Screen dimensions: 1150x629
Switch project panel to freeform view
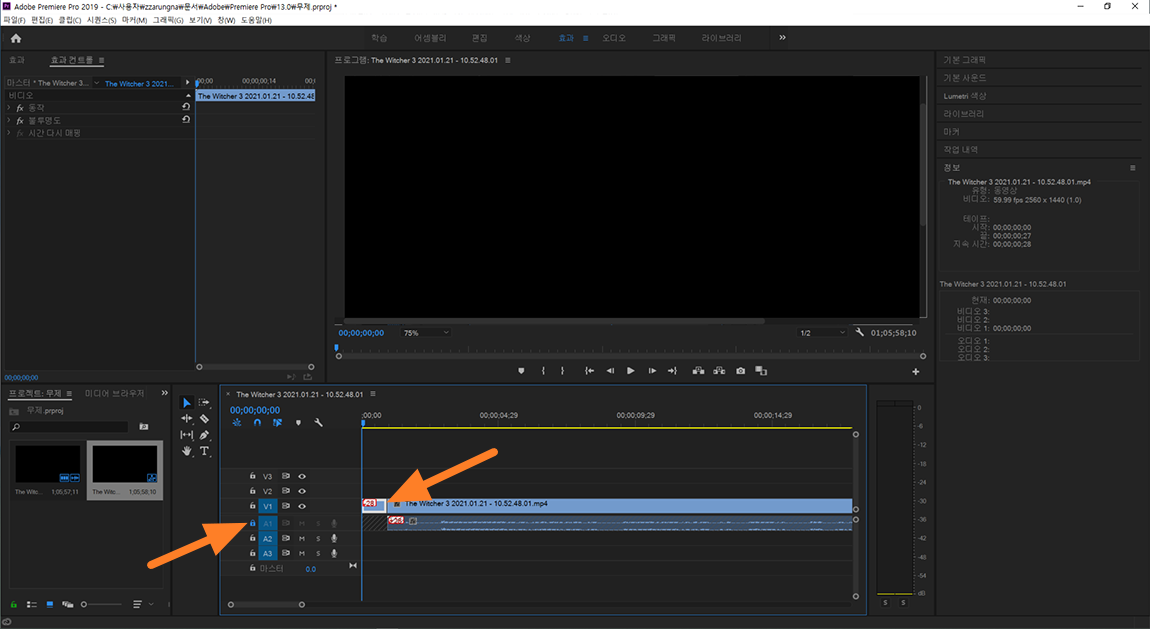[x=67, y=605]
